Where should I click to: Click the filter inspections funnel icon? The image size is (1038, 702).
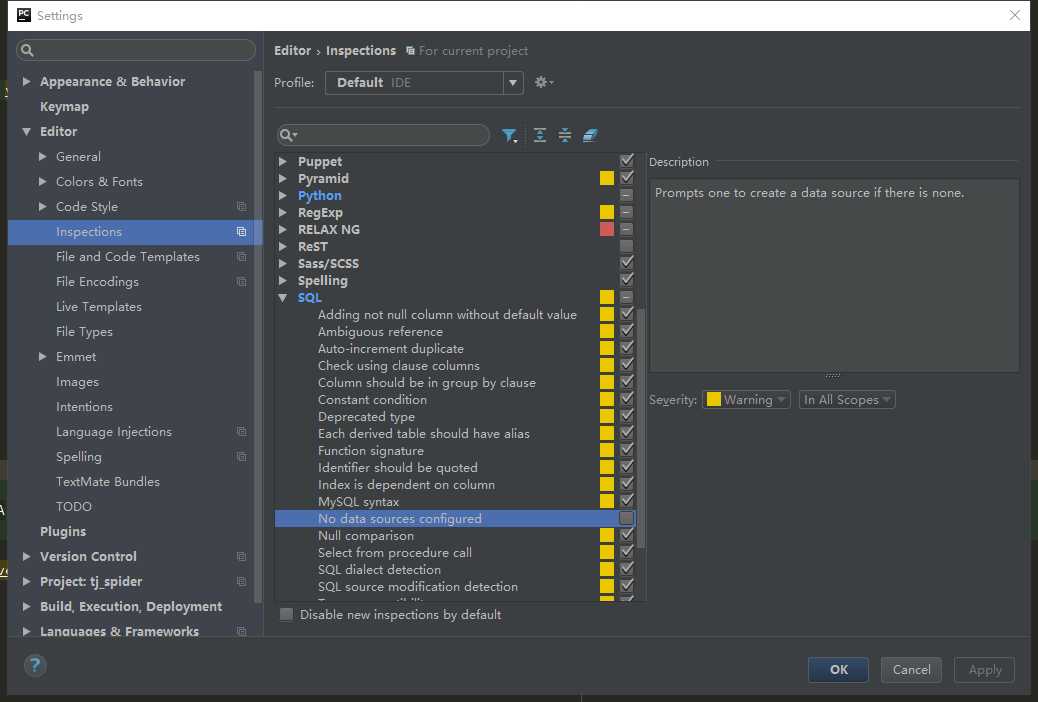(x=508, y=136)
